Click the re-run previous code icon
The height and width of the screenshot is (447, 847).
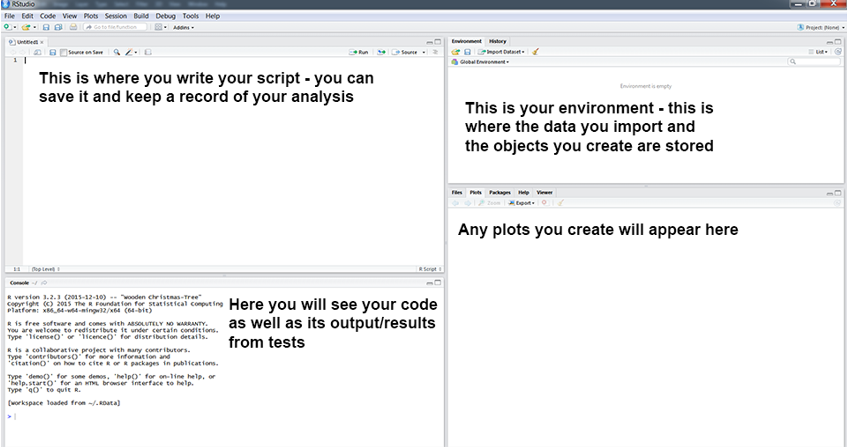pyautogui.click(x=384, y=51)
